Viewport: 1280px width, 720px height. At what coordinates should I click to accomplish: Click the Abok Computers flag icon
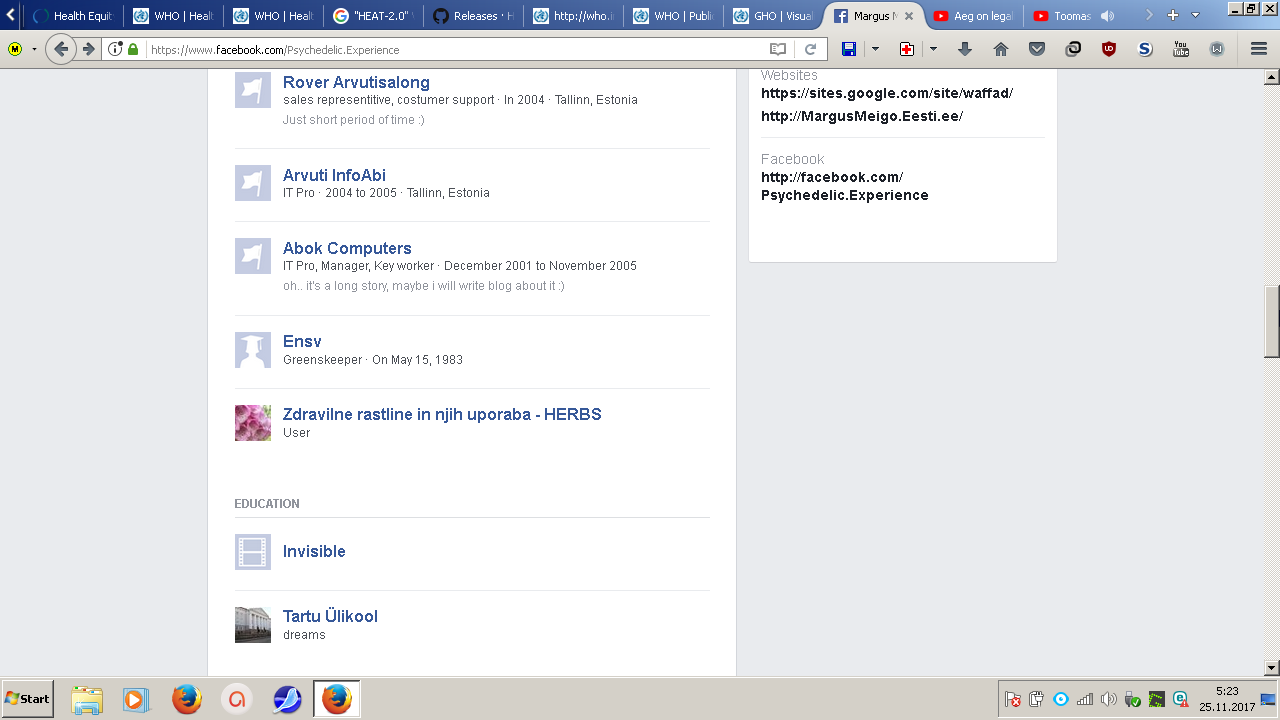point(253,256)
